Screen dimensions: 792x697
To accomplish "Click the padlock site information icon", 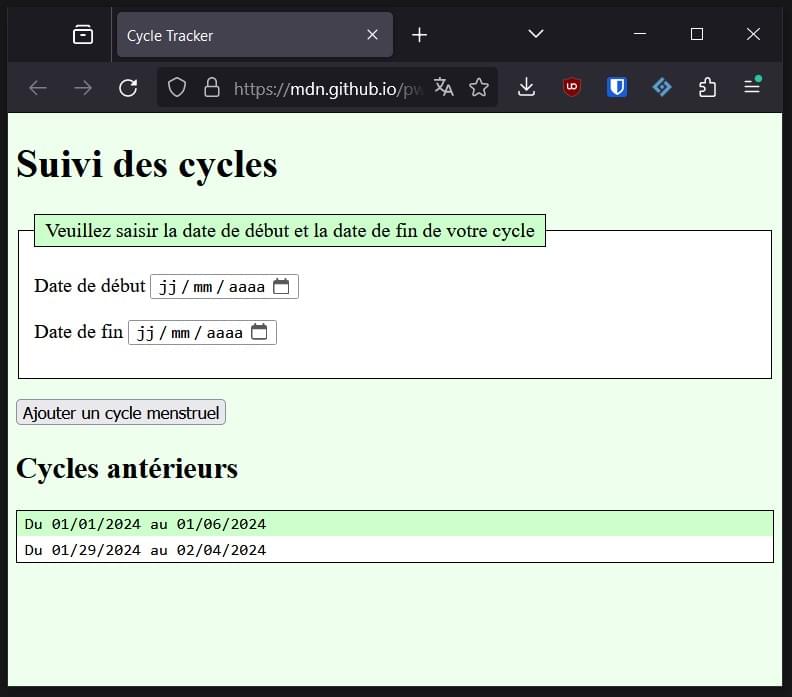I will pos(211,88).
